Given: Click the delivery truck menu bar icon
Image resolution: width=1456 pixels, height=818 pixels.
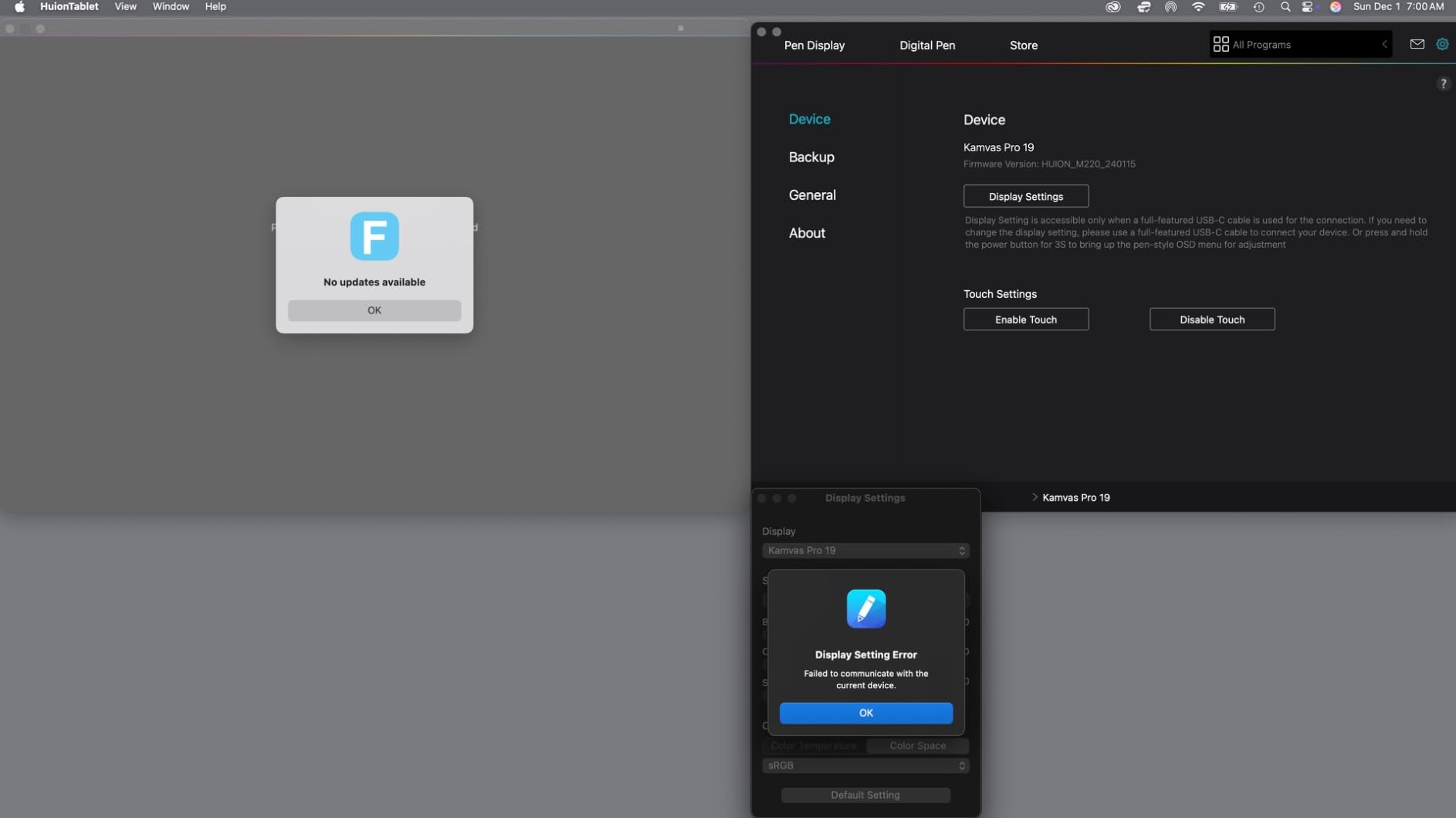Looking at the screenshot, I should click(x=1143, y=7).
